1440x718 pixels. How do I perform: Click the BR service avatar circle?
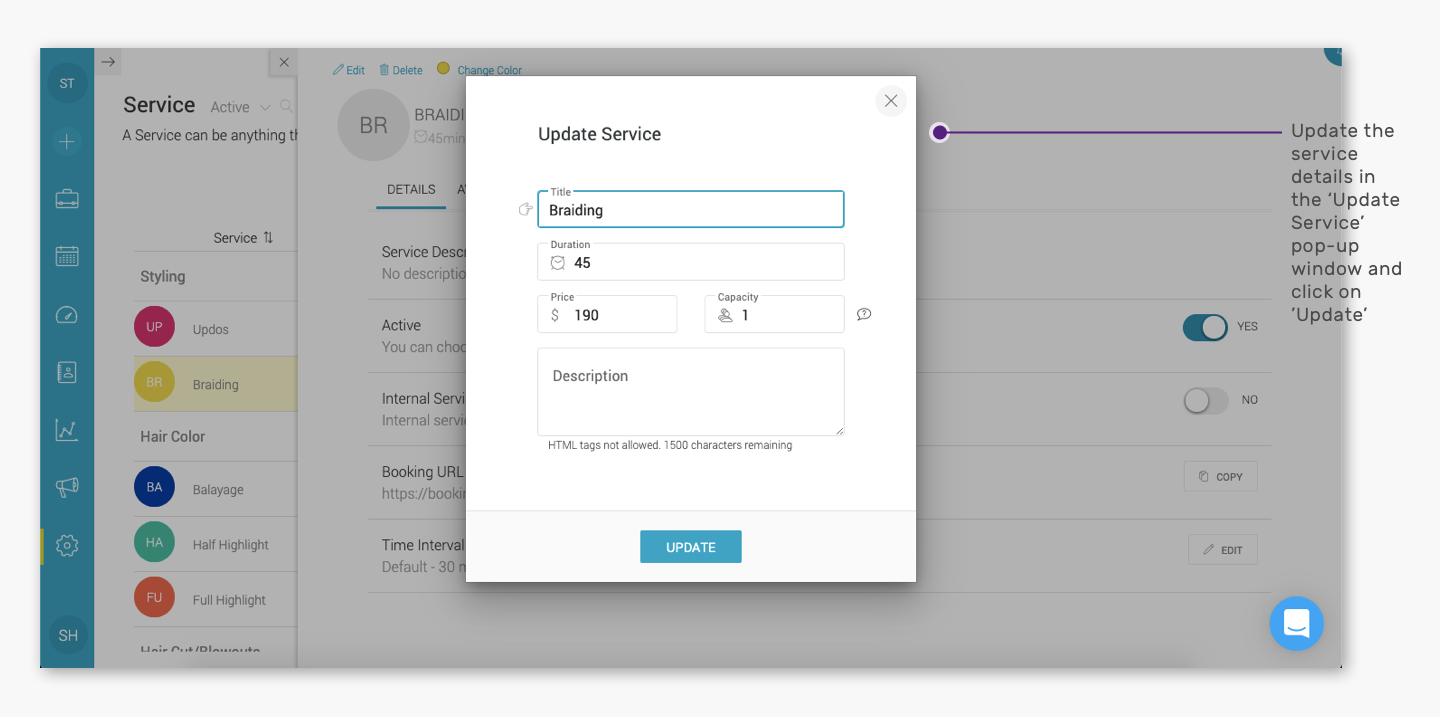click(x=373, y=125)
